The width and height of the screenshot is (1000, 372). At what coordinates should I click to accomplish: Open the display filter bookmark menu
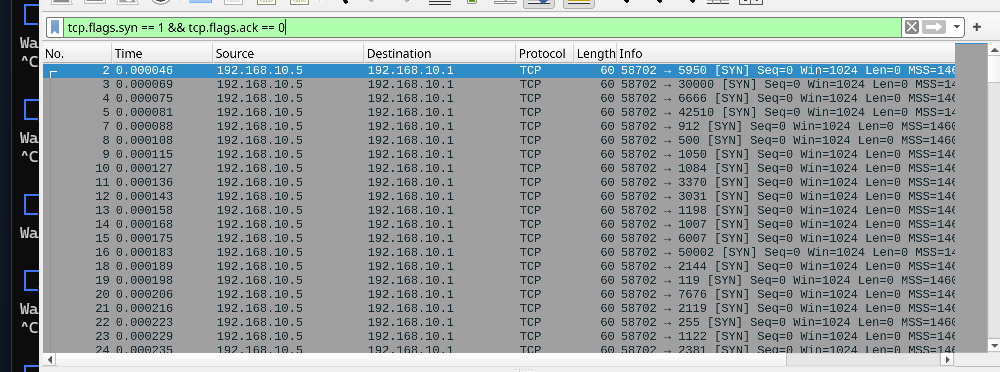coord(55,27)
